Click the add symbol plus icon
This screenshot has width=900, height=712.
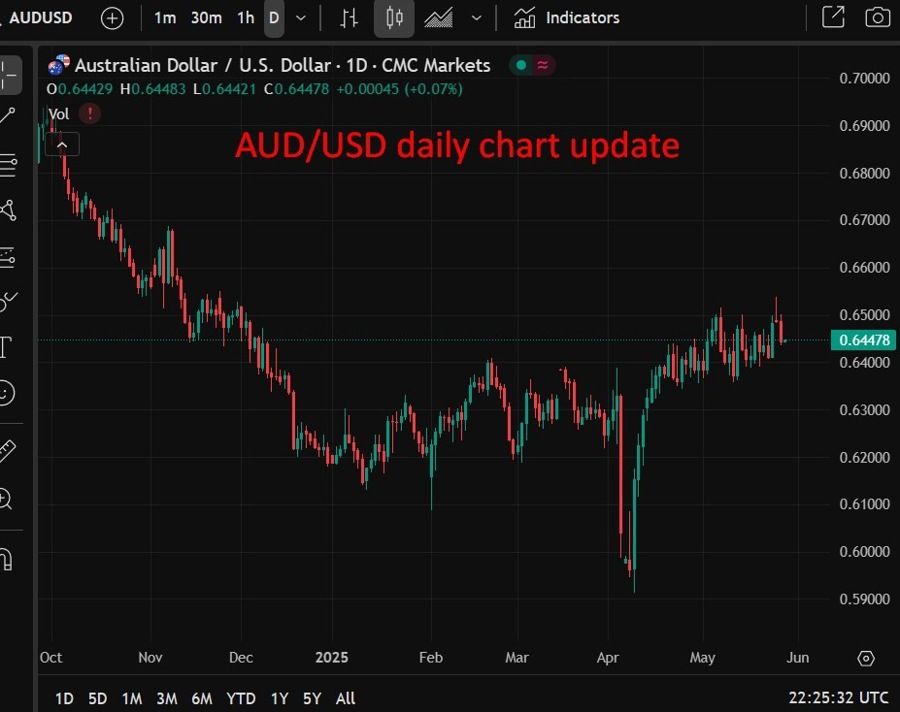tap(112, 18)
